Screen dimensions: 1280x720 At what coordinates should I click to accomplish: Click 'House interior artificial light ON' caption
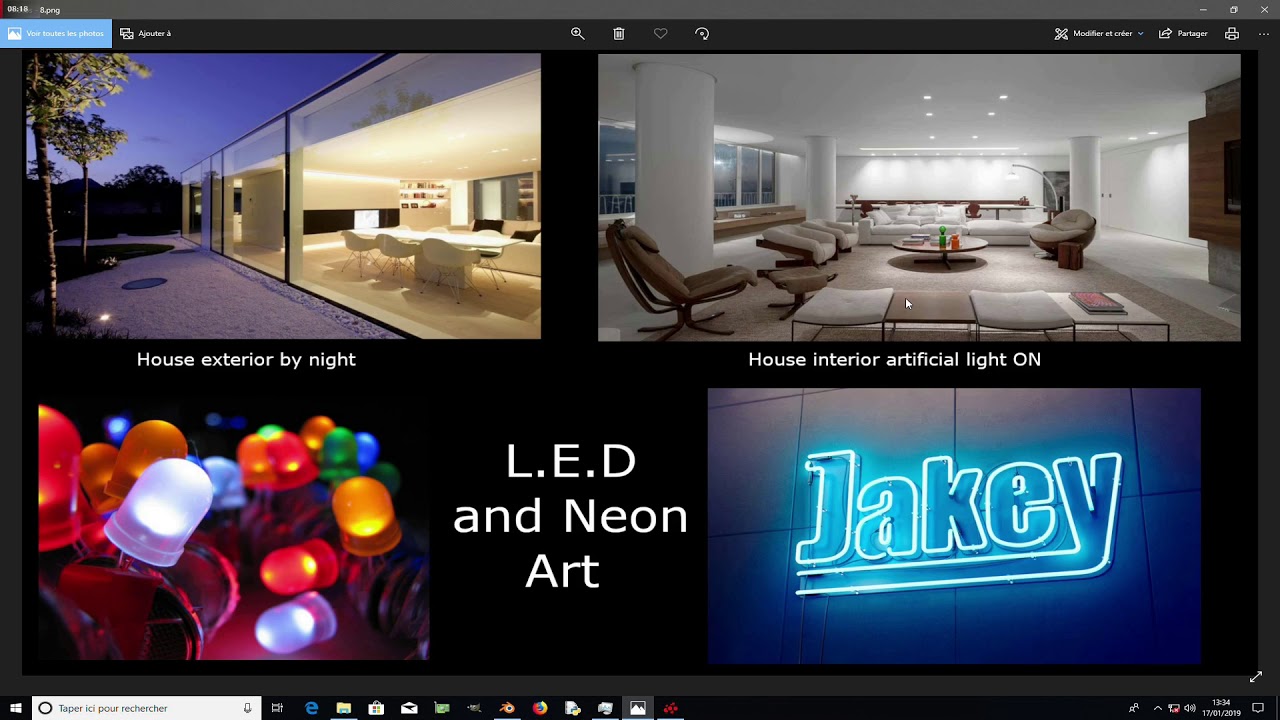[894, 360]
